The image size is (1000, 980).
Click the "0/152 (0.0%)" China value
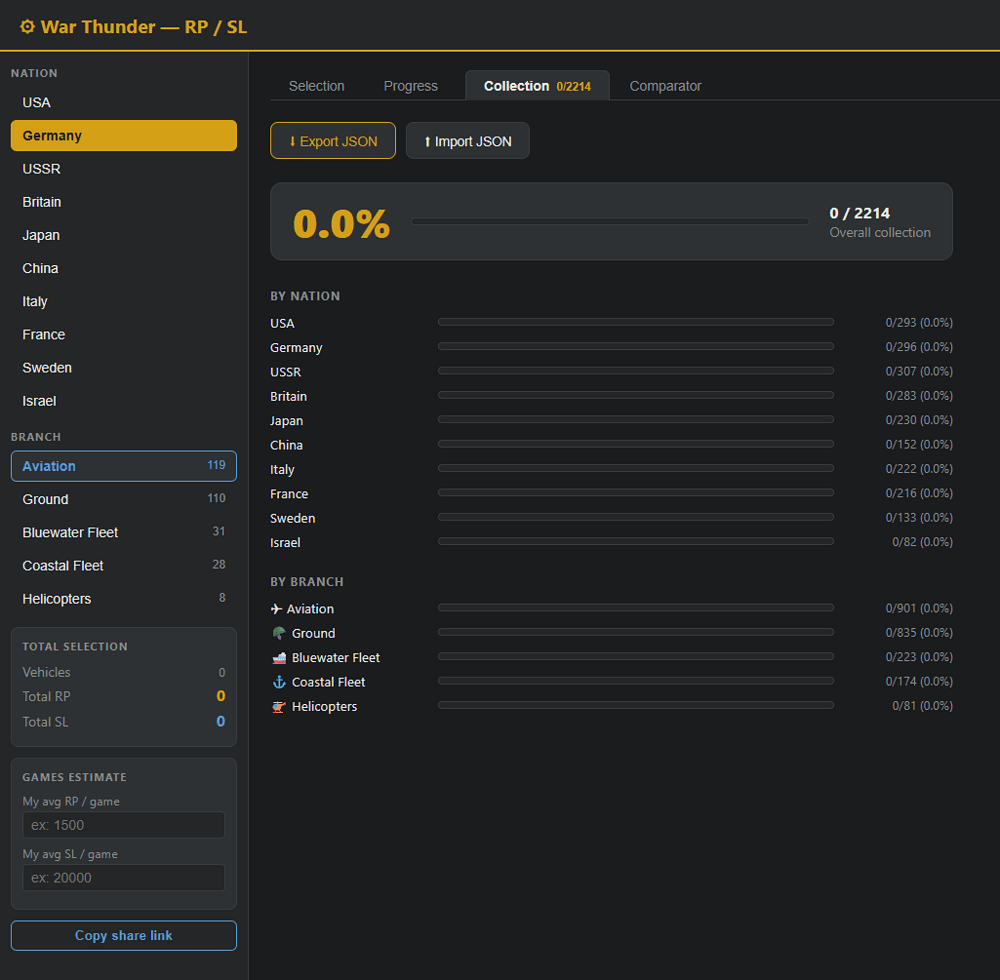[x=919, y=444]
